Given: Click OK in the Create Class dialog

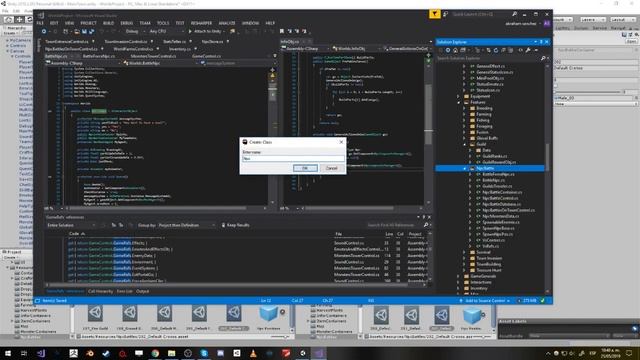Looking at the screenshot, I should [305, 168].
